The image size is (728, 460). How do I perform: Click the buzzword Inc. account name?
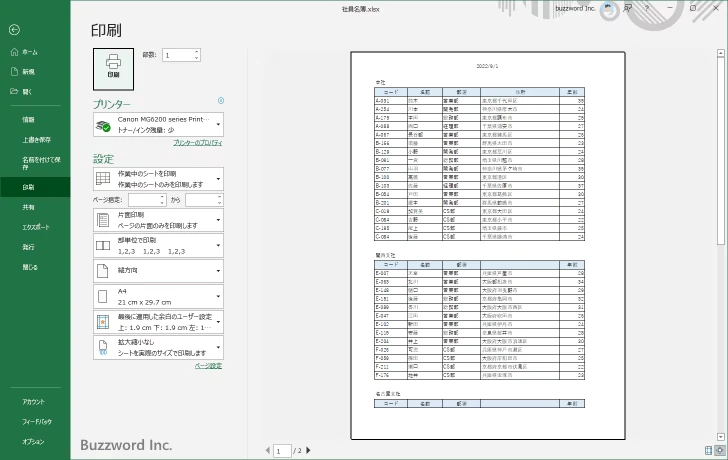pos(575,8)
